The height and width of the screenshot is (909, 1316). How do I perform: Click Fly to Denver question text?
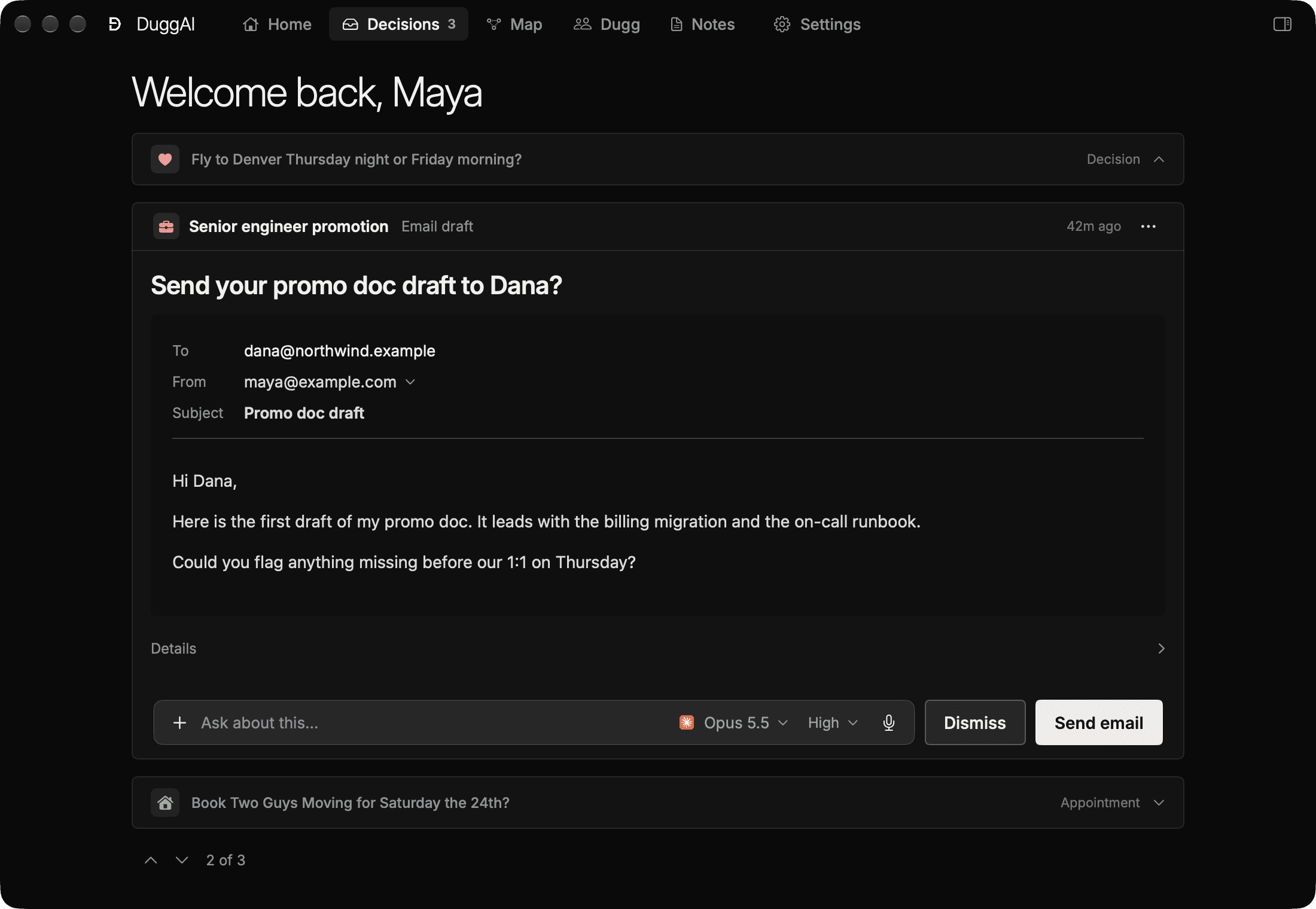(x=357, y=159)
